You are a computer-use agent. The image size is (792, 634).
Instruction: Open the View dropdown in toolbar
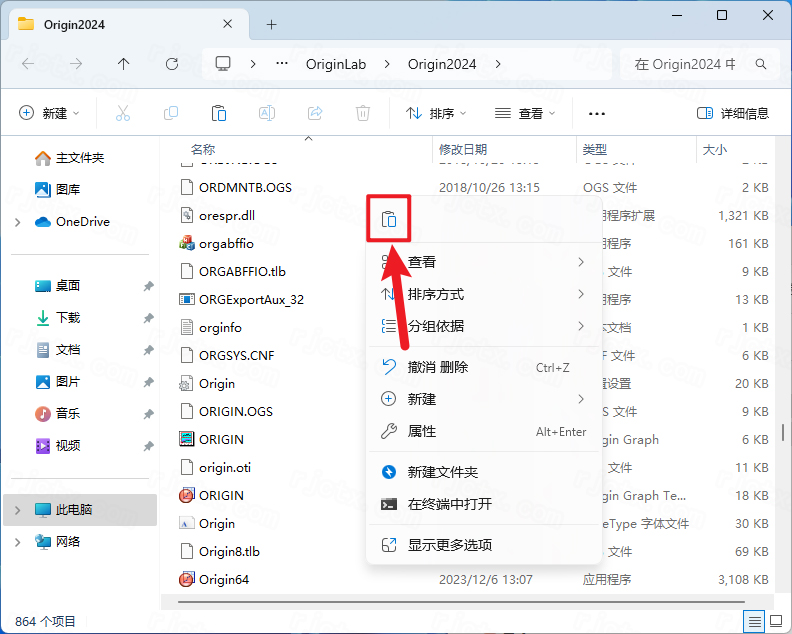point(525,113)
